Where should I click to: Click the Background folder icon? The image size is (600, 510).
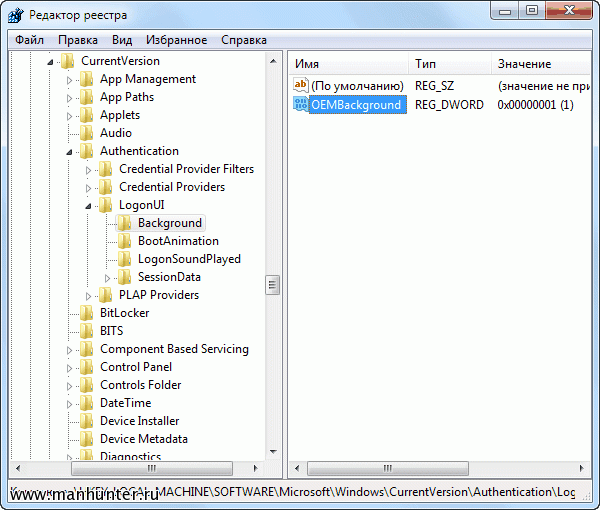125,223
